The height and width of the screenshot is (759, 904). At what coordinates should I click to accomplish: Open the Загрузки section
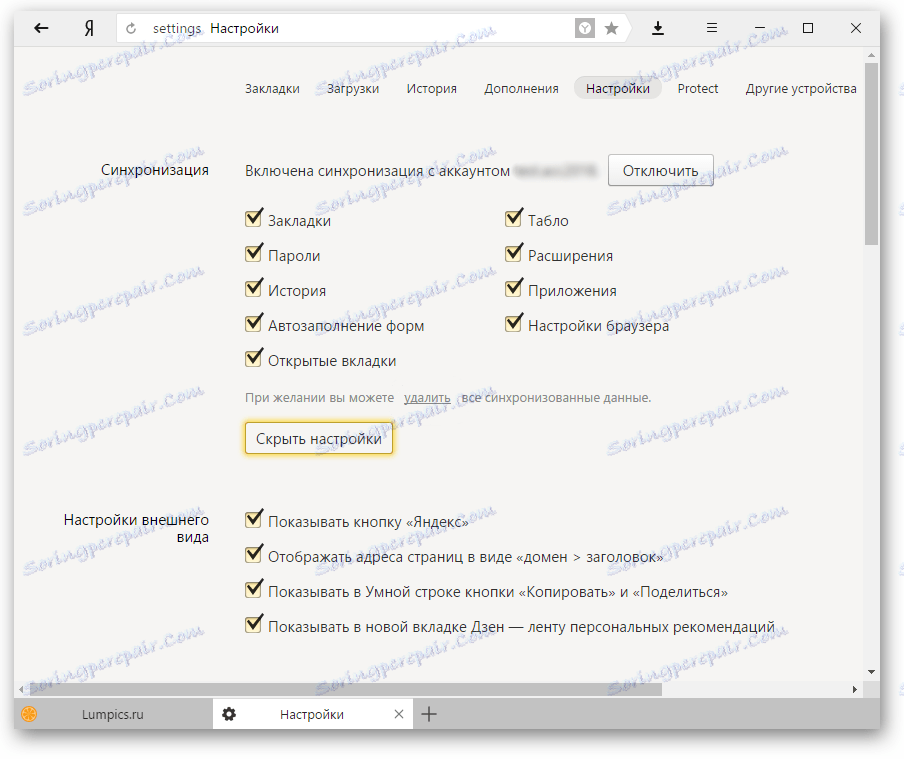353,89
